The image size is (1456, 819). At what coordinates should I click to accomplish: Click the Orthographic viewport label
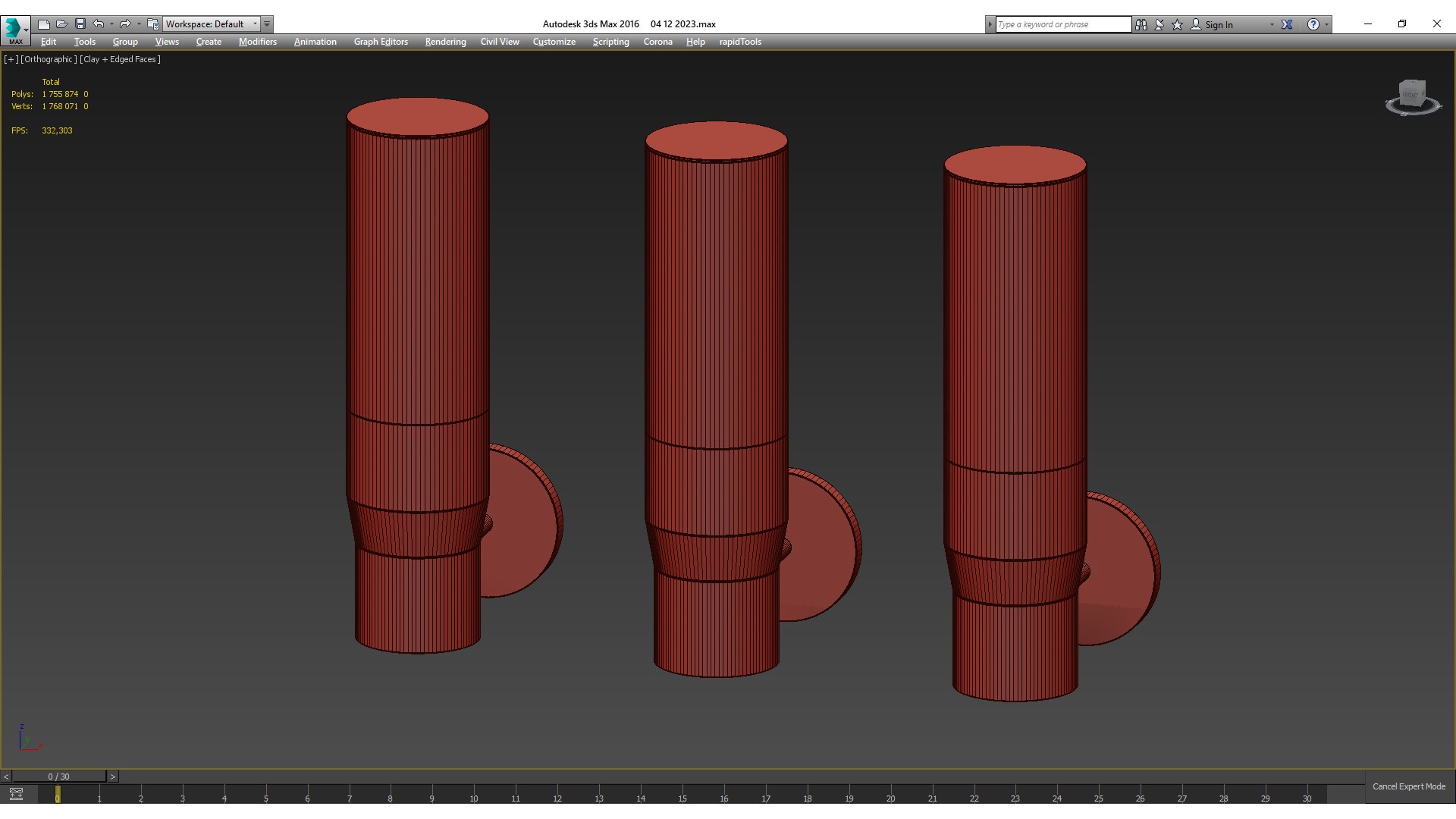click(x=49, y=59)
